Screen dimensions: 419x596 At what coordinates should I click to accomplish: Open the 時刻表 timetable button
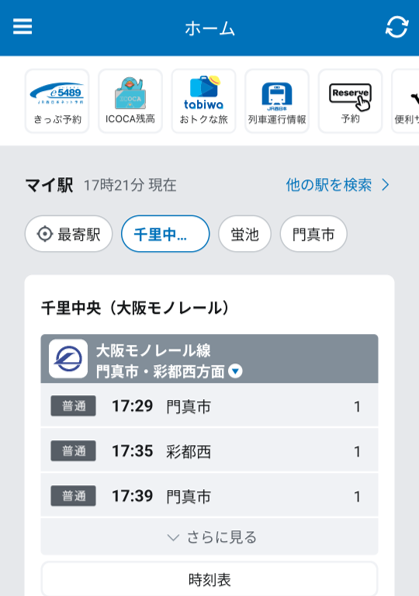[x=210, y=579]
